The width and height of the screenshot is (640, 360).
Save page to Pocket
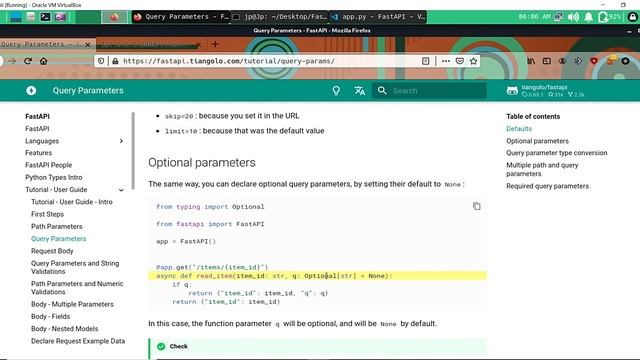click(x=460, y=61)
